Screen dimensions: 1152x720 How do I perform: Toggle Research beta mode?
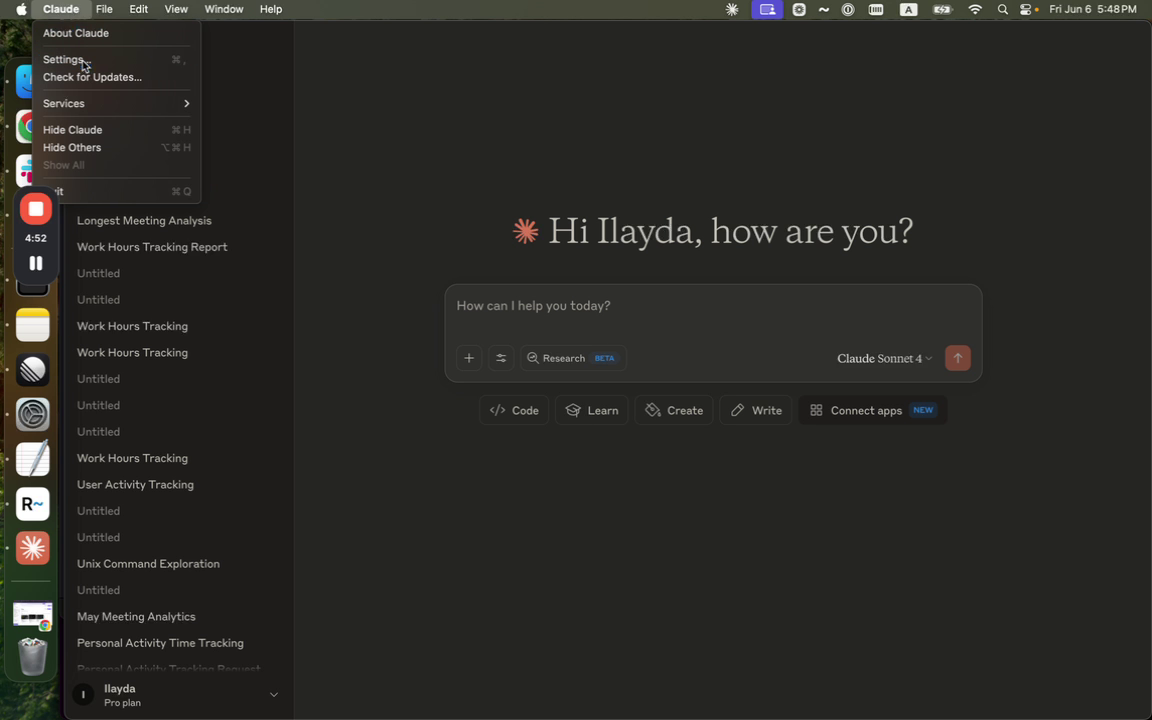[573, 358]
